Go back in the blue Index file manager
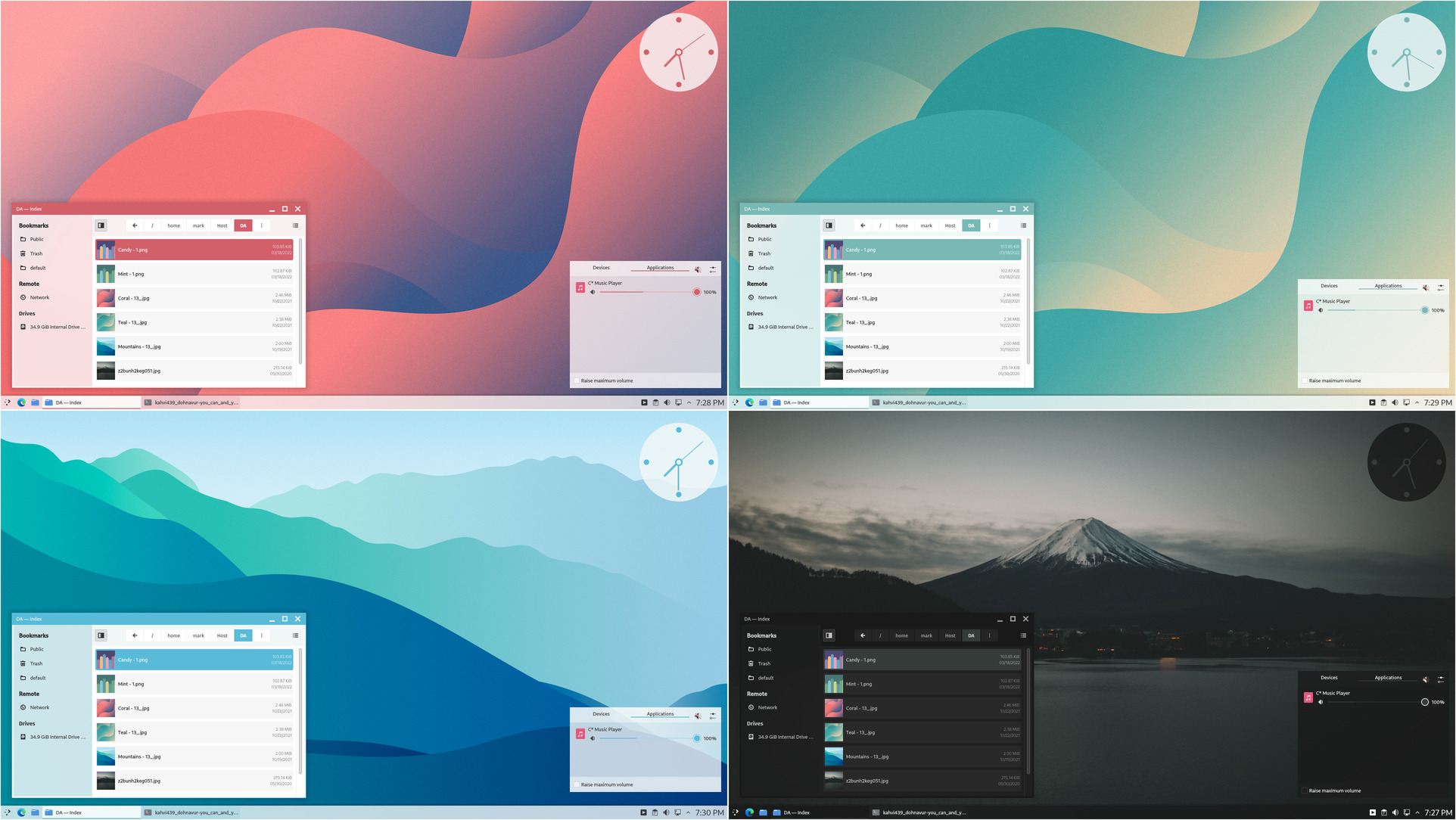 [135, 635]
